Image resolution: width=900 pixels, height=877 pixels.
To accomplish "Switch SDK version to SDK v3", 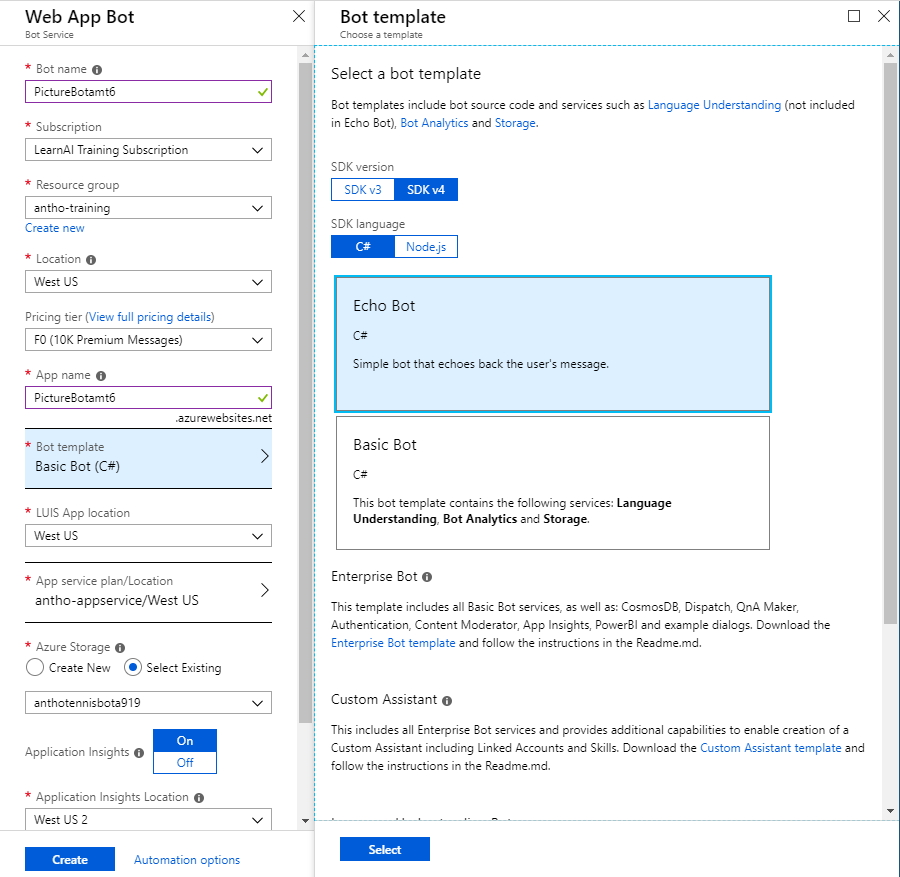I will point(363,190).
